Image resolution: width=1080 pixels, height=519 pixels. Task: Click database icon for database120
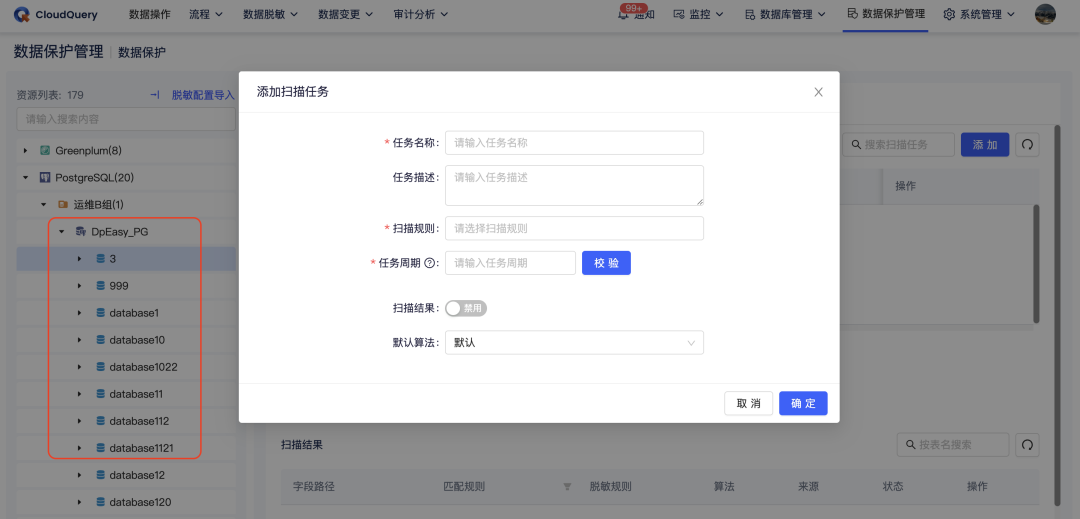pos(101,502)
